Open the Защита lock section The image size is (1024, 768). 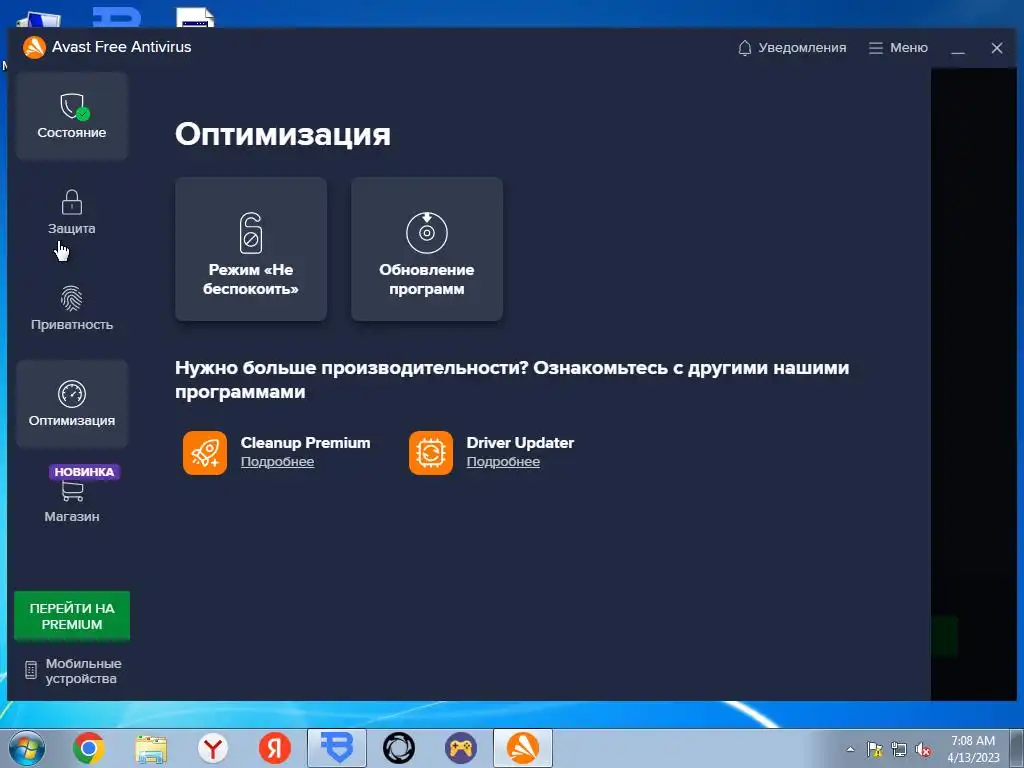(x=72, y=212)
